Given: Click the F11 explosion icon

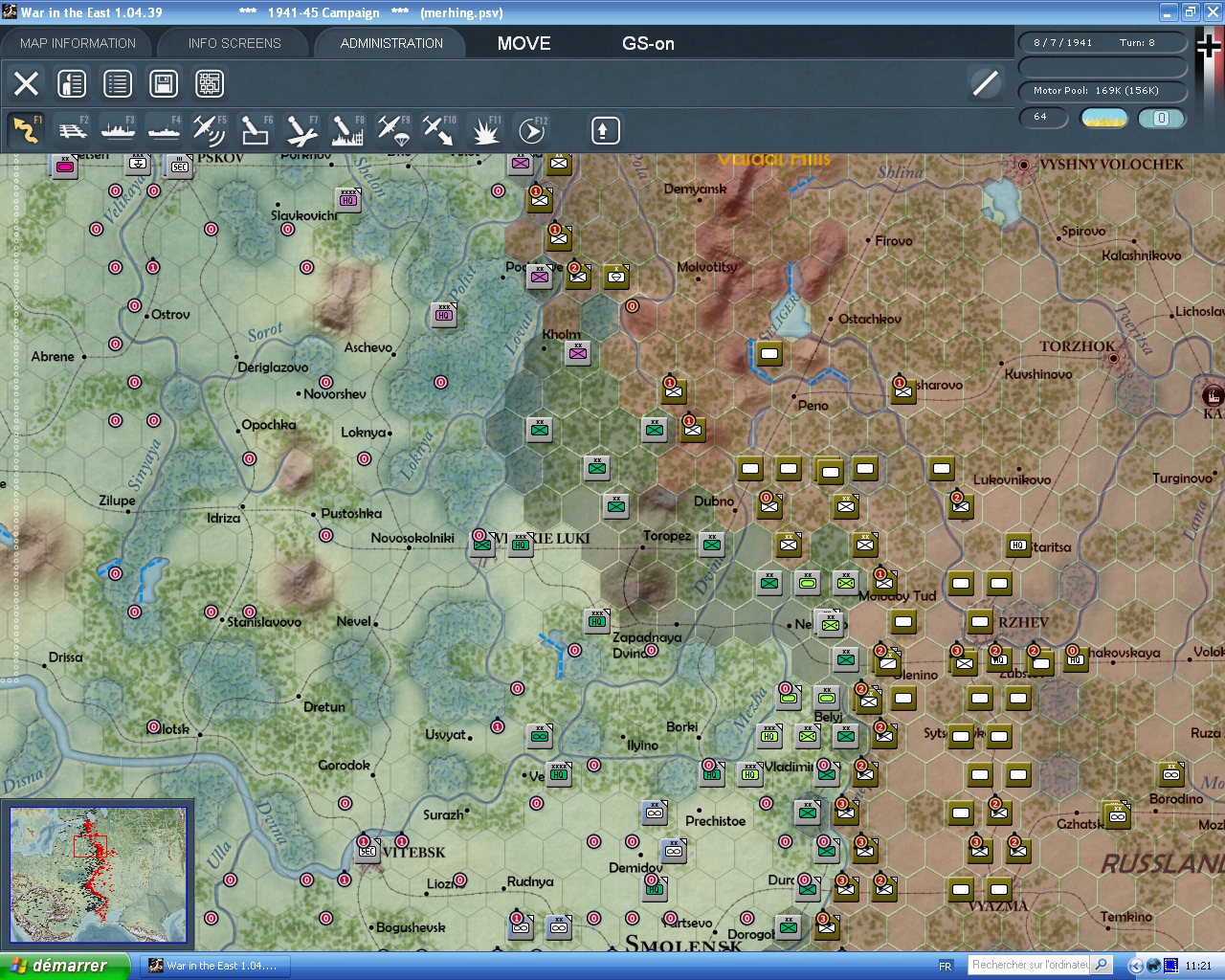Looking at the screenshot, I should coord(485,130).
